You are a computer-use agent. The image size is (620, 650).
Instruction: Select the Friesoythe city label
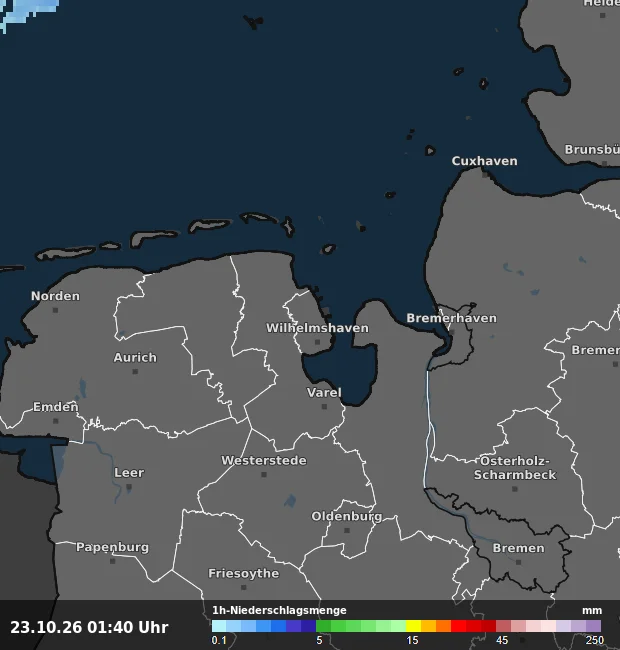[x=244, y=573]
